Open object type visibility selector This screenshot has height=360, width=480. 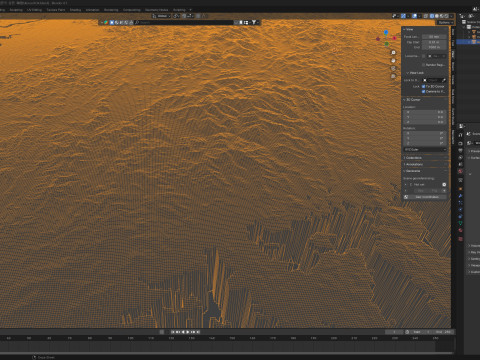click(x=395, y=16)
